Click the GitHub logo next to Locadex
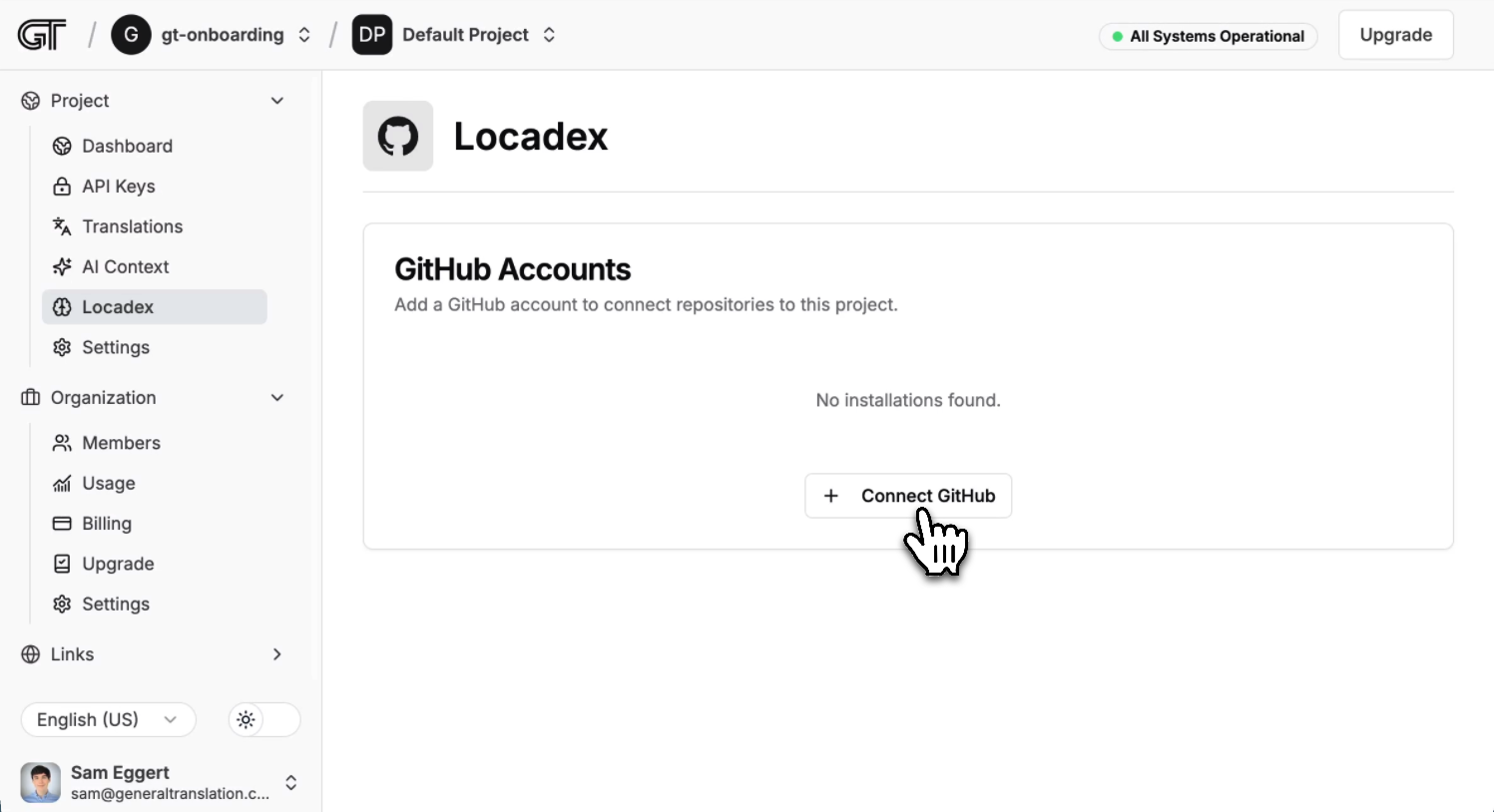The width and height of the screenshot is (1494, 812). (x=398, y=136)
